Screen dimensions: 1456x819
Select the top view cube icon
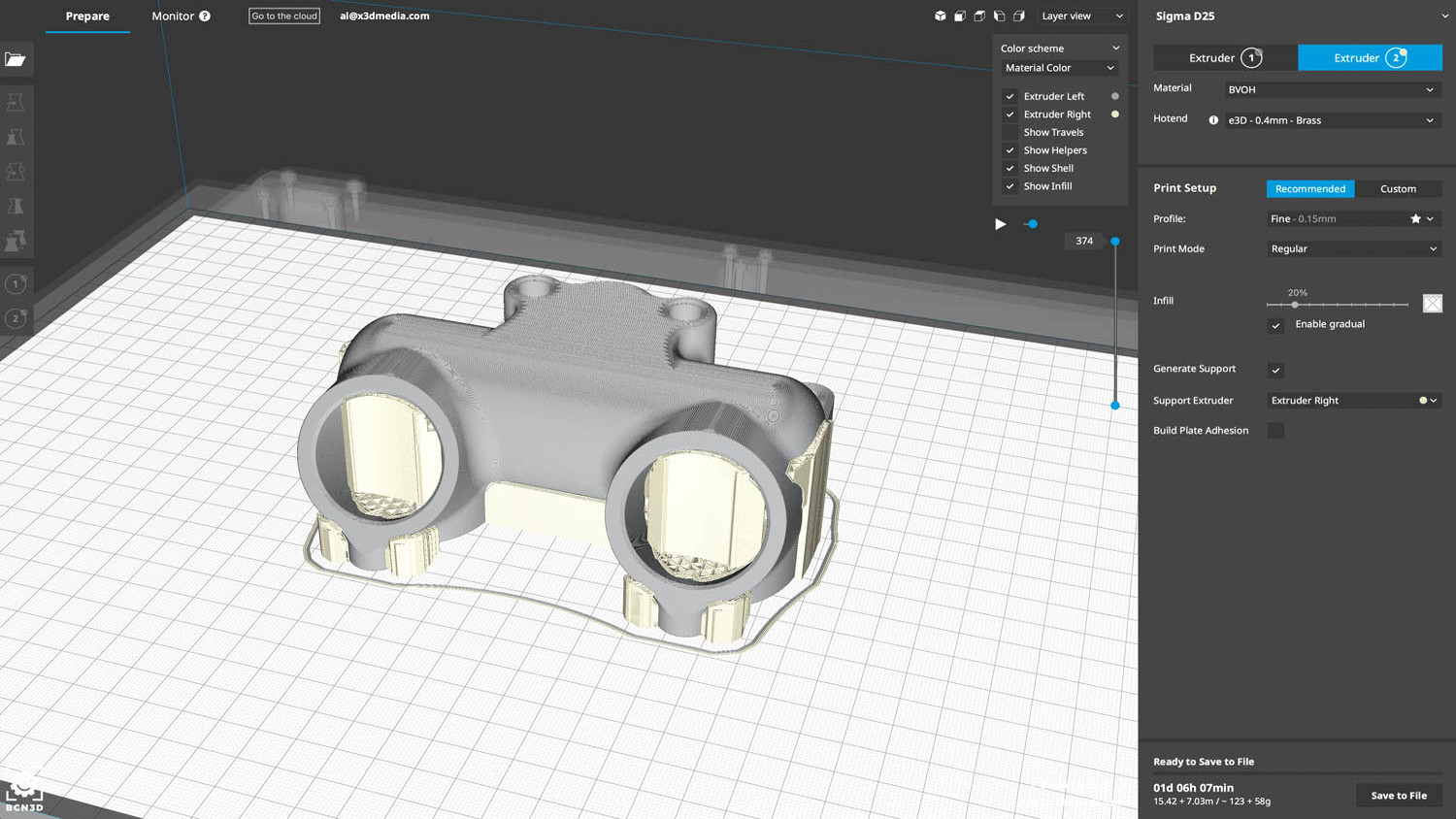[979, 16]
